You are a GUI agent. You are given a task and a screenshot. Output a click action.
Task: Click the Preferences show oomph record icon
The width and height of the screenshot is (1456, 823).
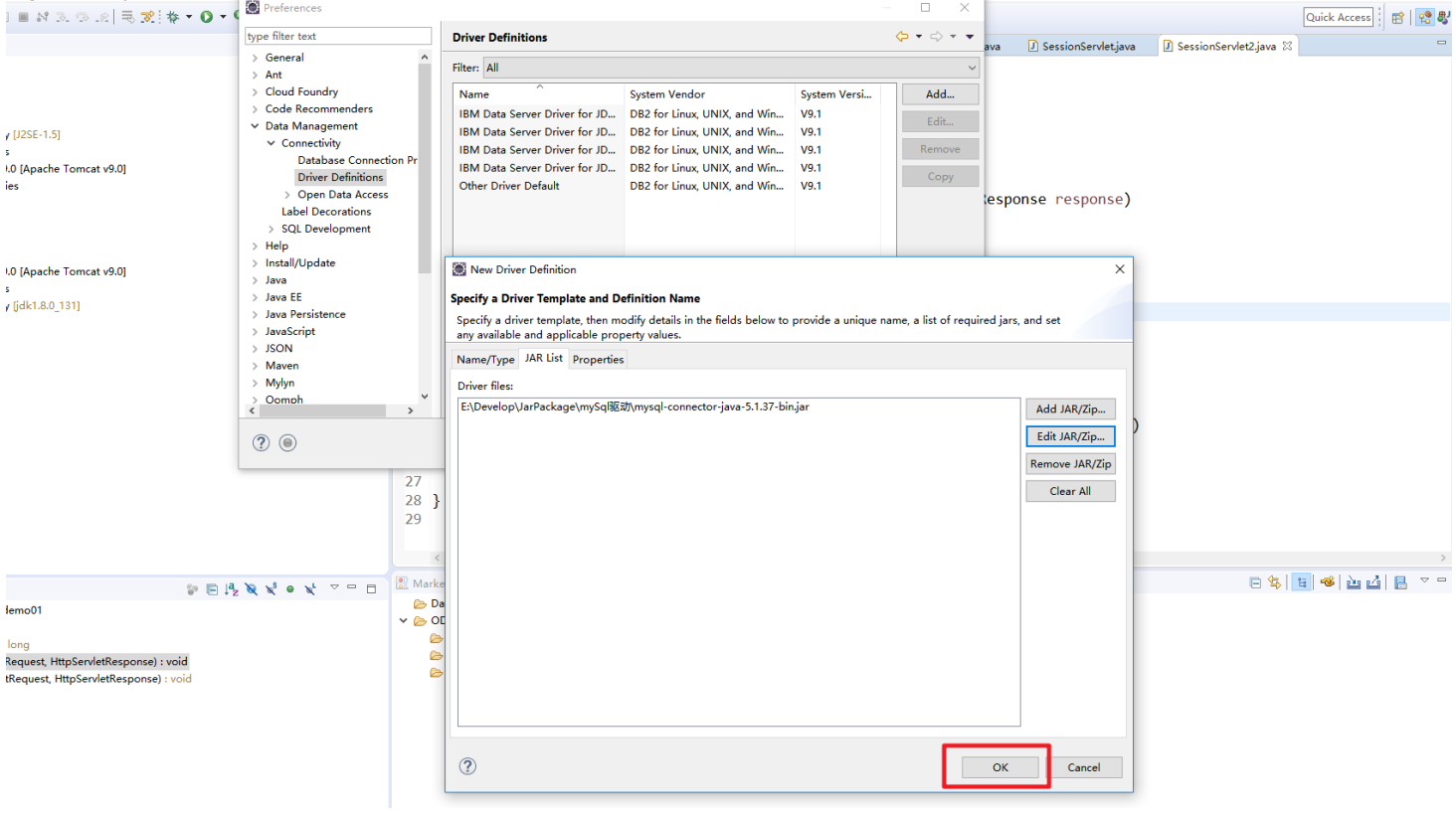click(x=287, y=443)
